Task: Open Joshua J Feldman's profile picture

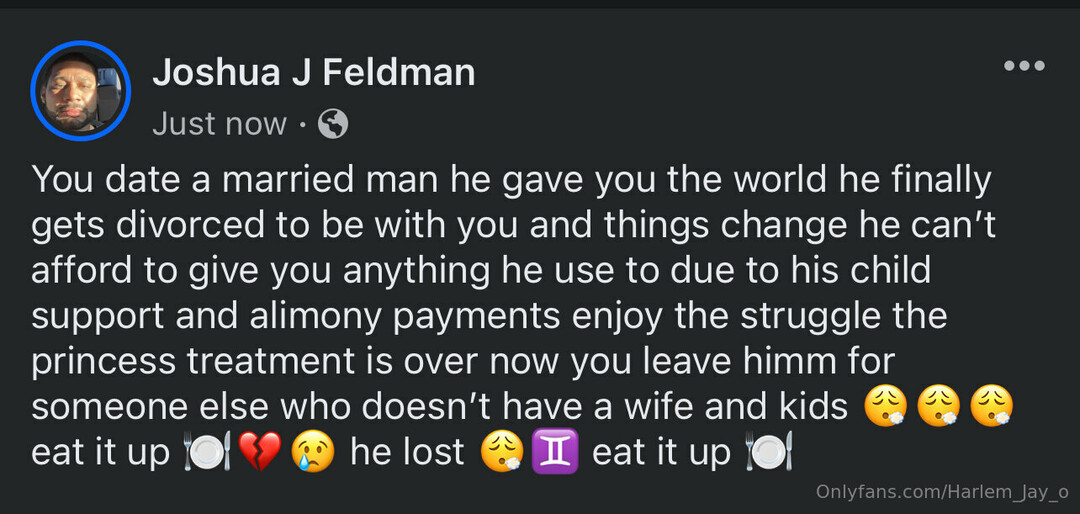Action: point(81,91)
